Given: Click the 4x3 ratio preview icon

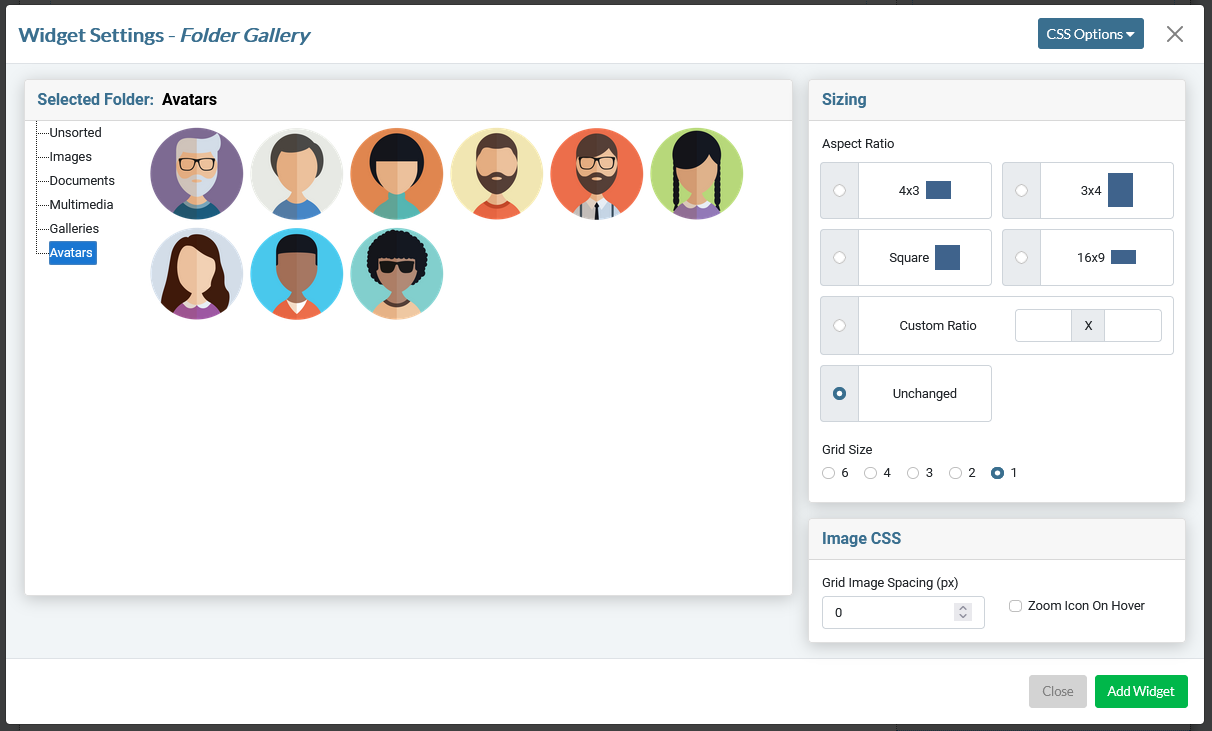Looking at the screenshot, I should coord(938,190).
